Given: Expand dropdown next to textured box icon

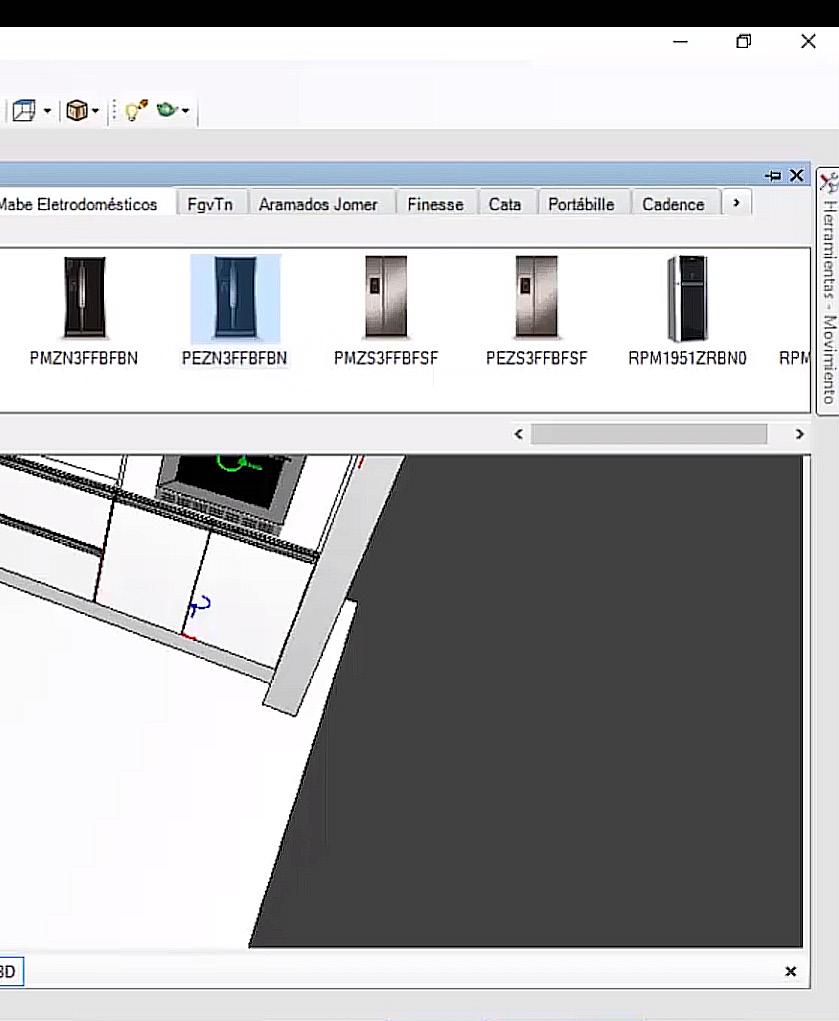Looking at the screenshot, I should tap(96, 111).
